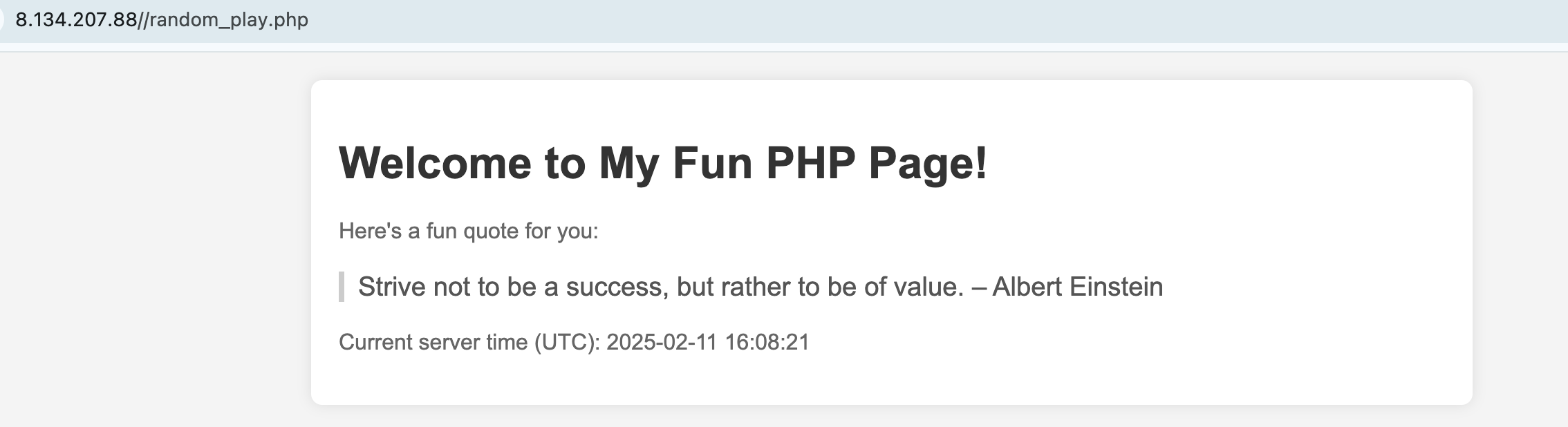Click the word "Strive" starting the quote
1568x427 pixels.
coord(391,287)
